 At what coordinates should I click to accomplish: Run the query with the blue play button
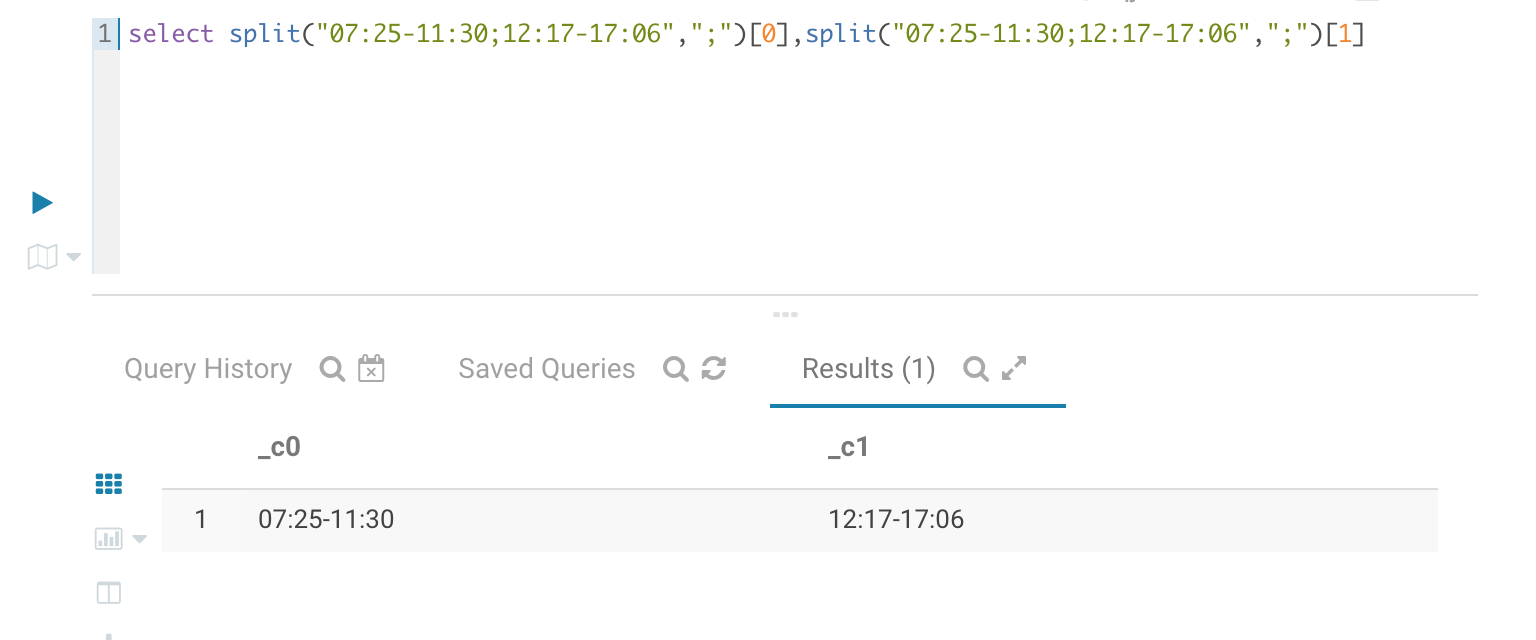point(42,203)
